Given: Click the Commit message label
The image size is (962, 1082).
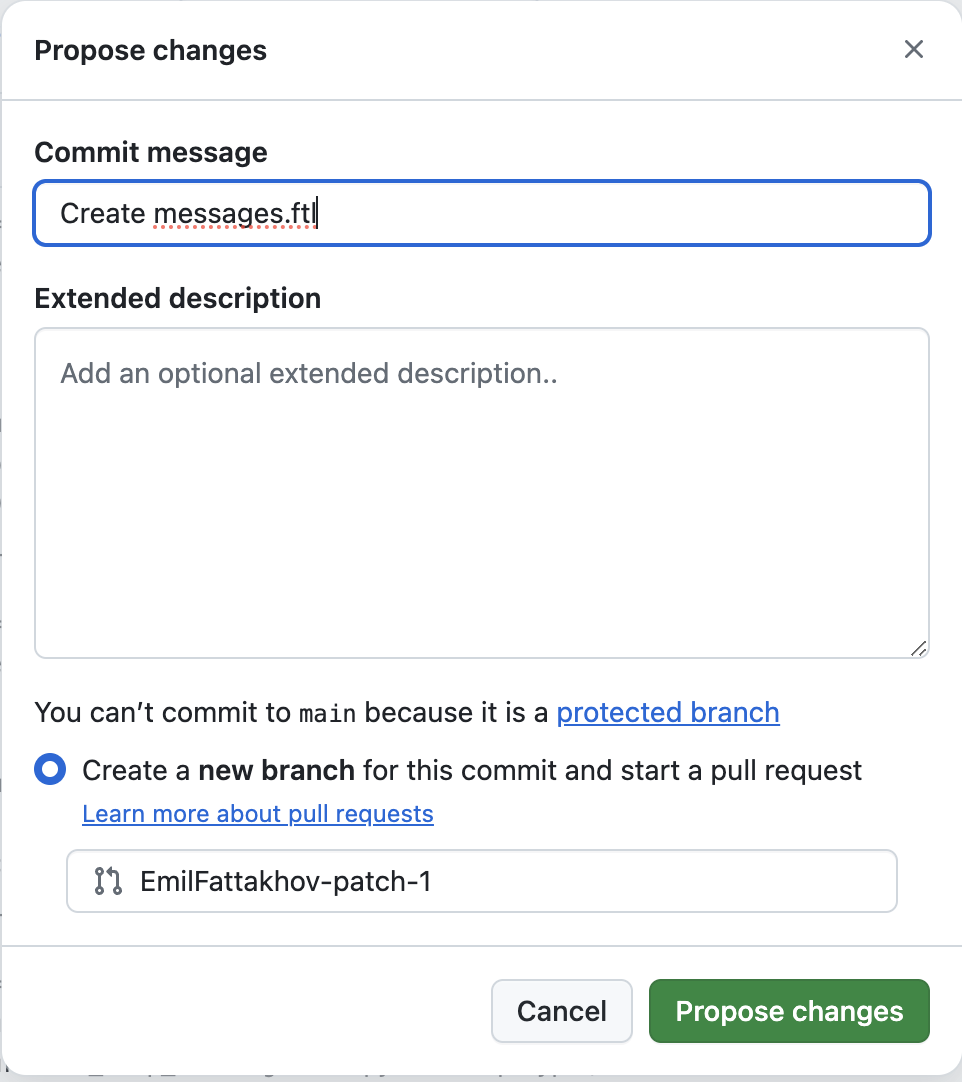Looking at the screenshot, I should (x=151, y=152).
